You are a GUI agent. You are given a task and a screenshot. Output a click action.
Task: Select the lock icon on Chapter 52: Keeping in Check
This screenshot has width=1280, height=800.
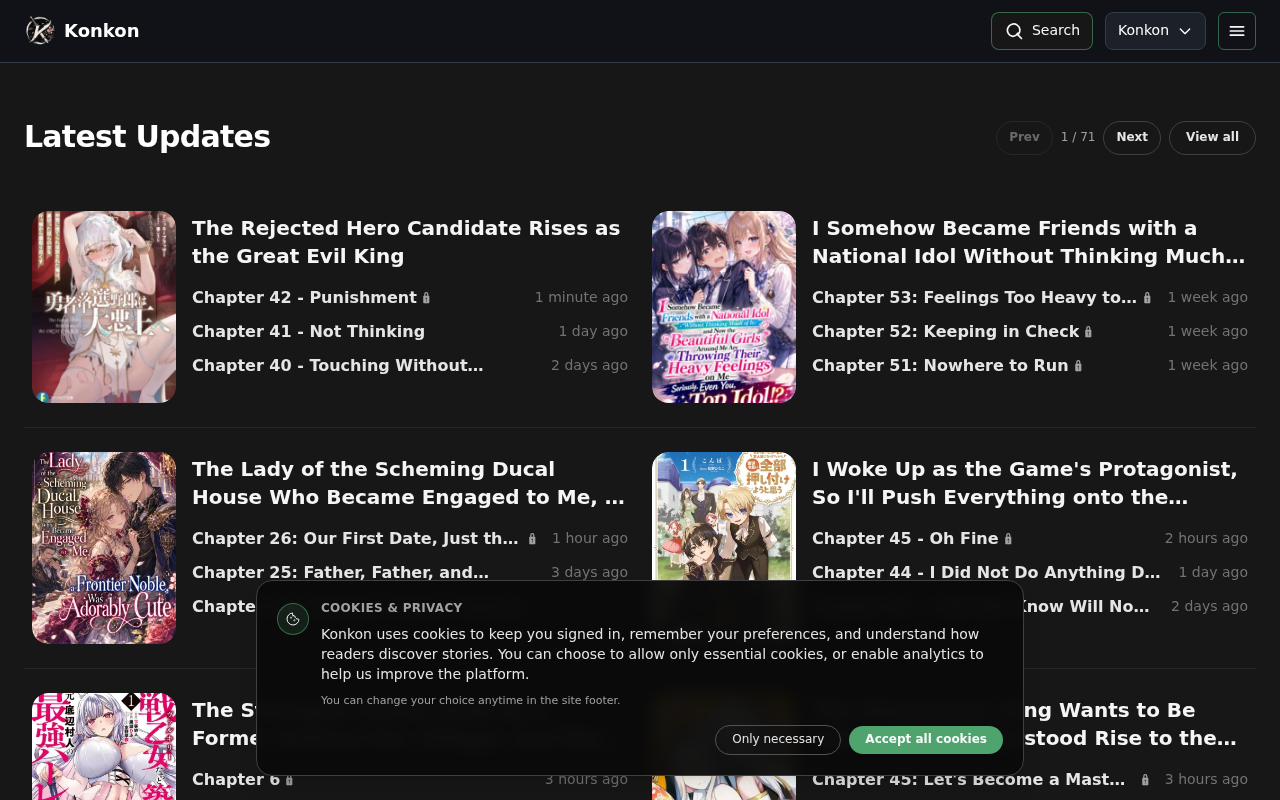pyautogui.click(x=1089, y=332)
